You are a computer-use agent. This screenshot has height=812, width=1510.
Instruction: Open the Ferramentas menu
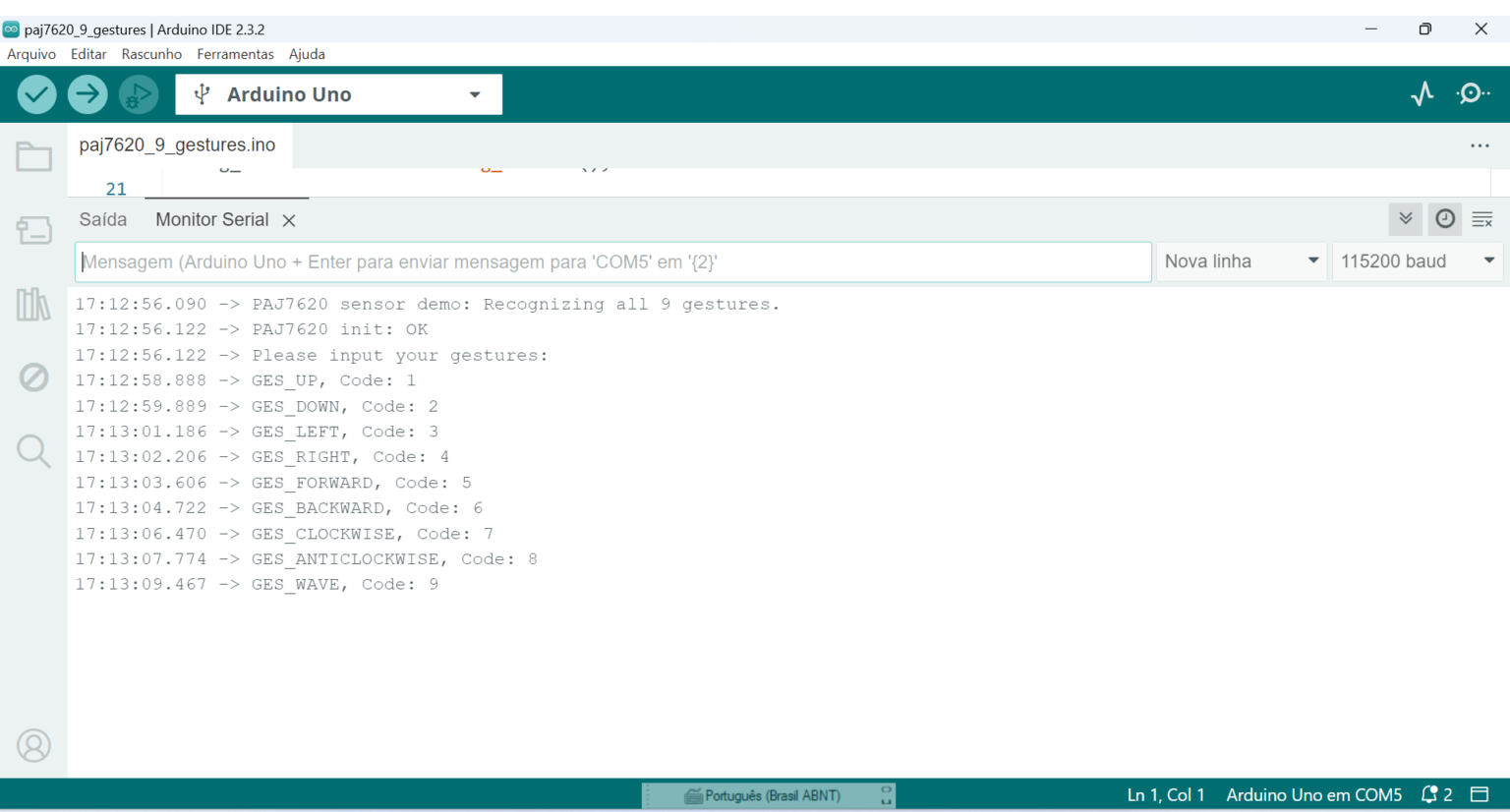click(x=235, y=54)
